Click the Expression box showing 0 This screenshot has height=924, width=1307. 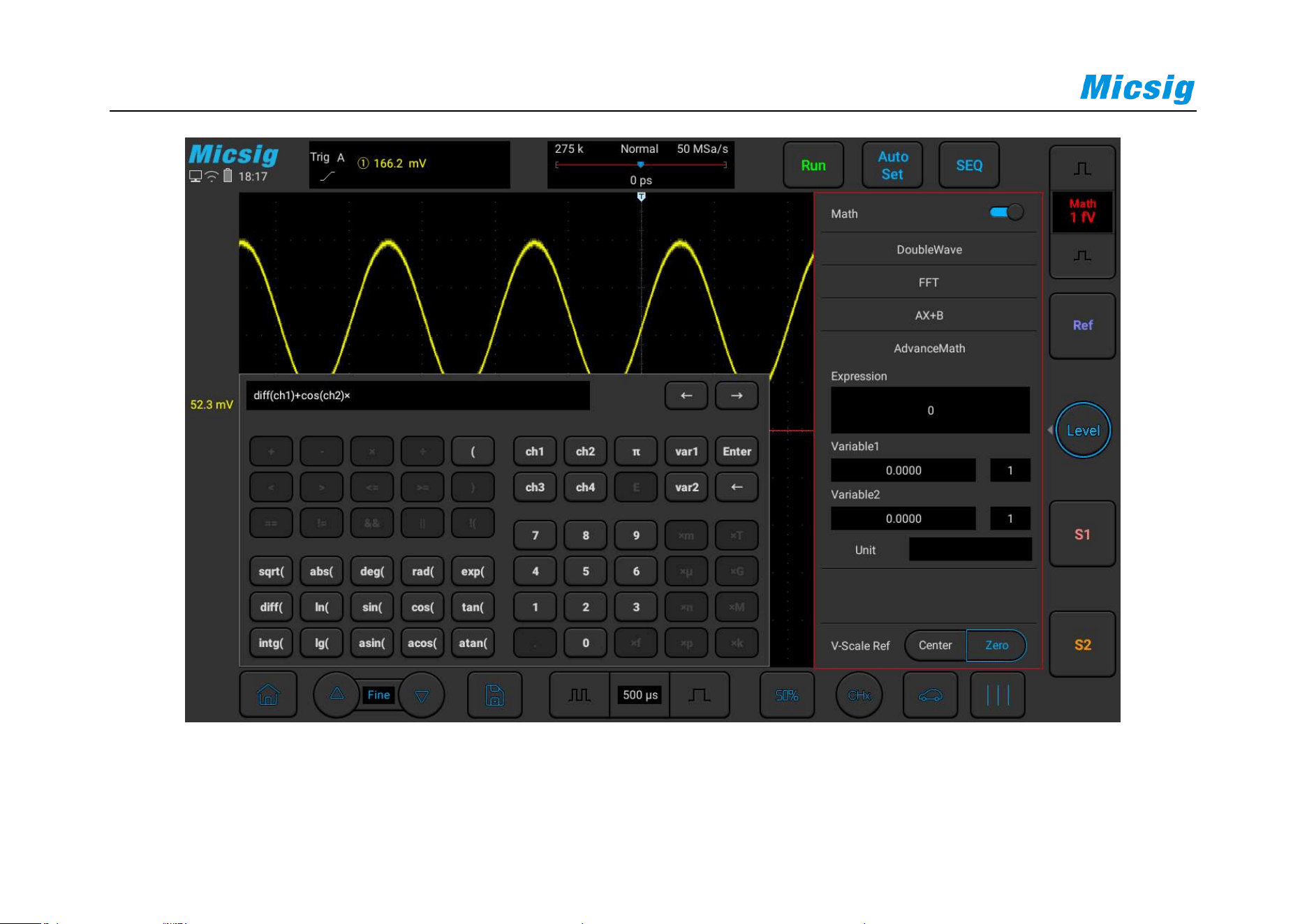(930, 410)
